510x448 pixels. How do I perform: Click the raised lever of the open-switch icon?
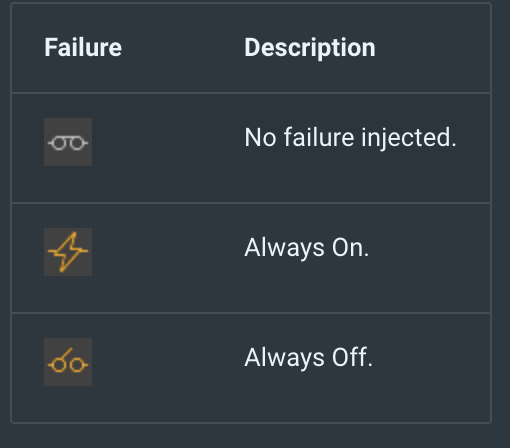67,354
